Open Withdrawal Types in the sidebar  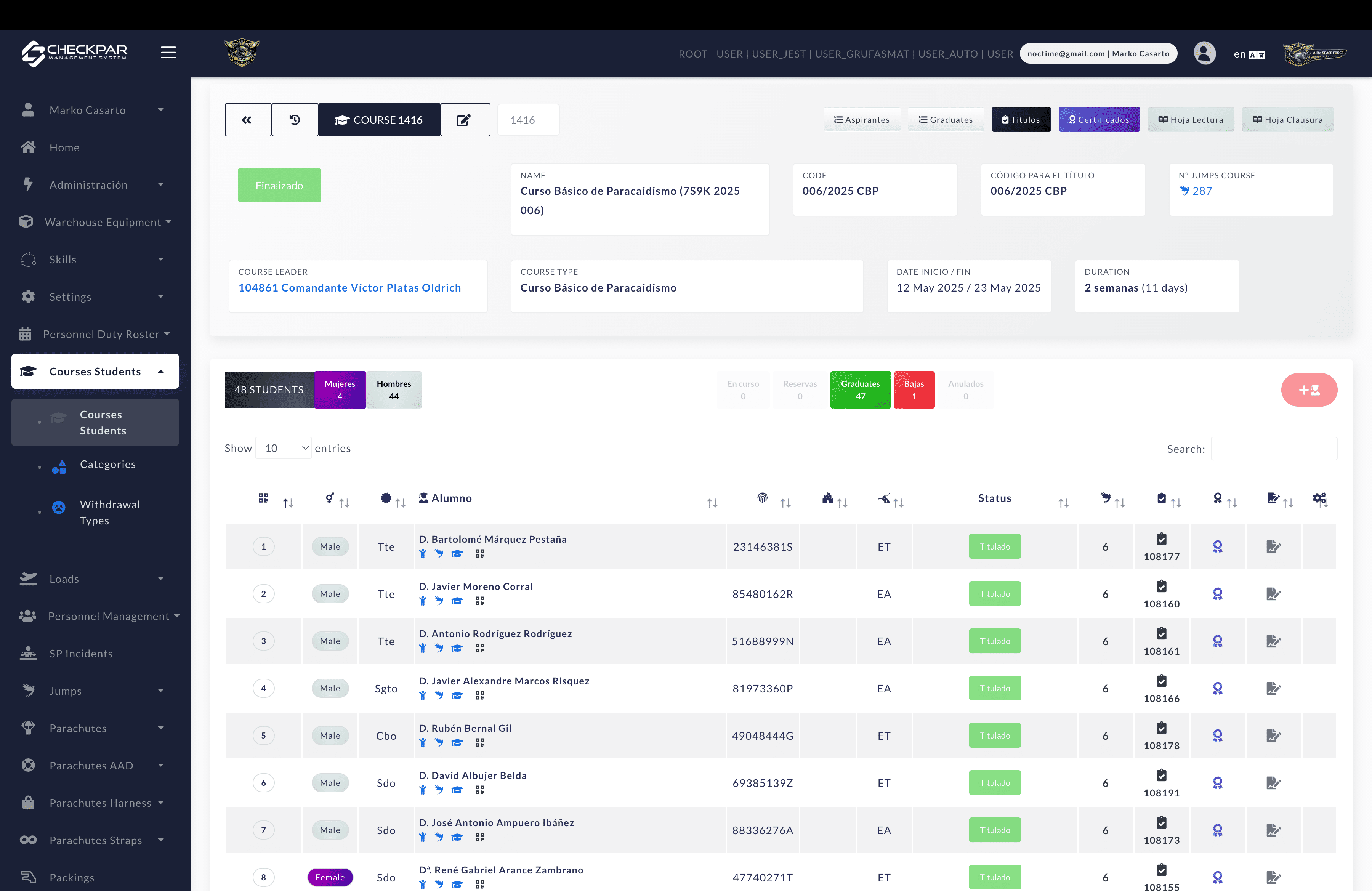pyautogui.click(x=109, y=512)
